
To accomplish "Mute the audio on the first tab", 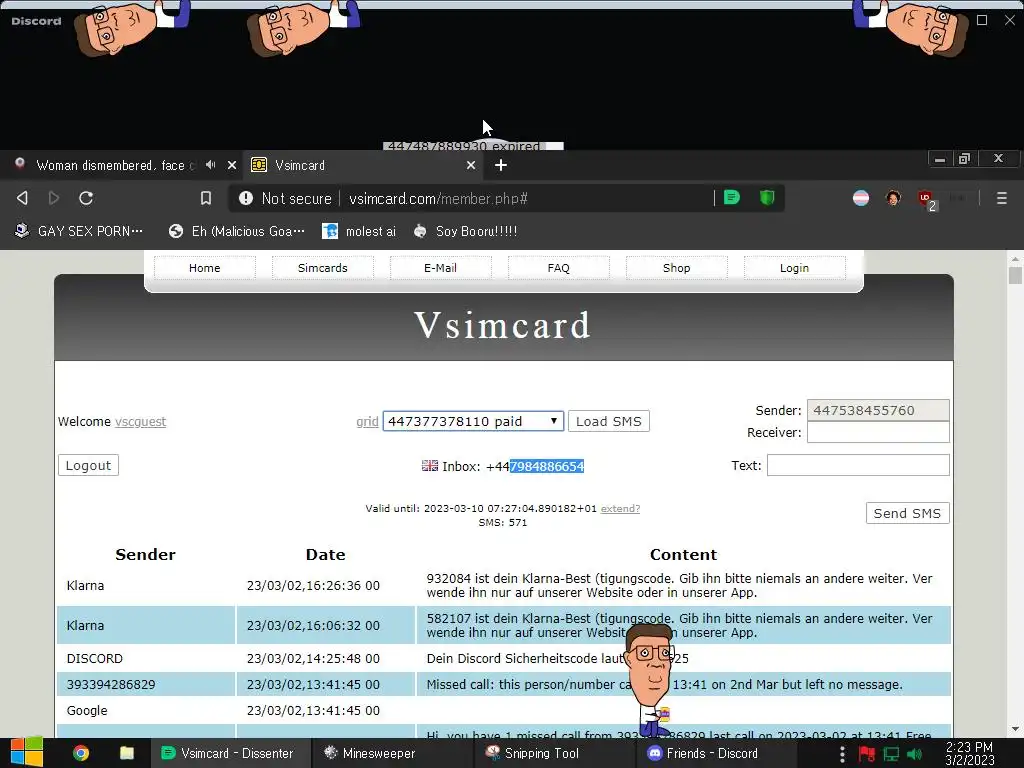I will pos(210,165).
